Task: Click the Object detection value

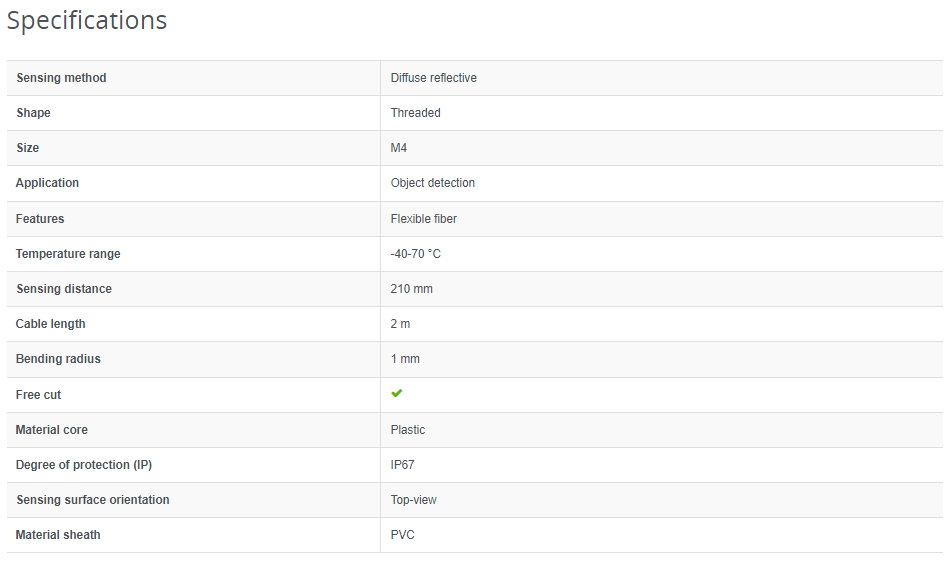Action: tap(432, 183)
